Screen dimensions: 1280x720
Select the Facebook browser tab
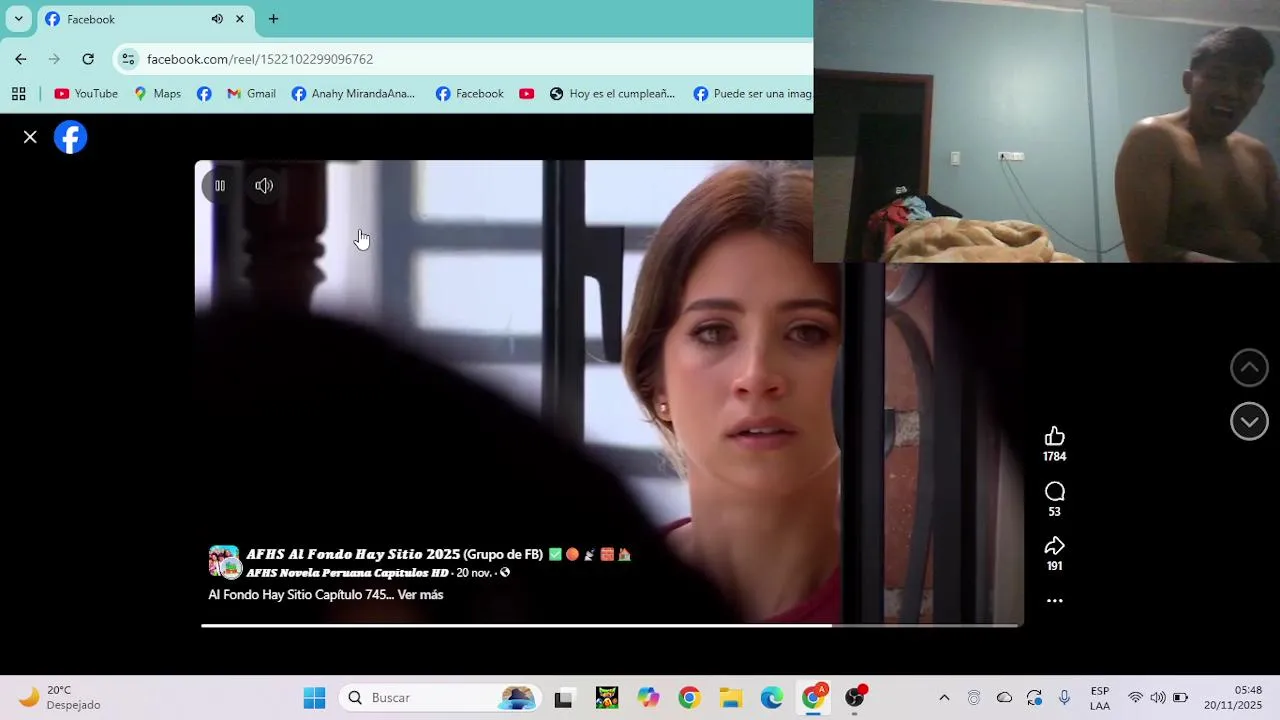coord(144,19)
